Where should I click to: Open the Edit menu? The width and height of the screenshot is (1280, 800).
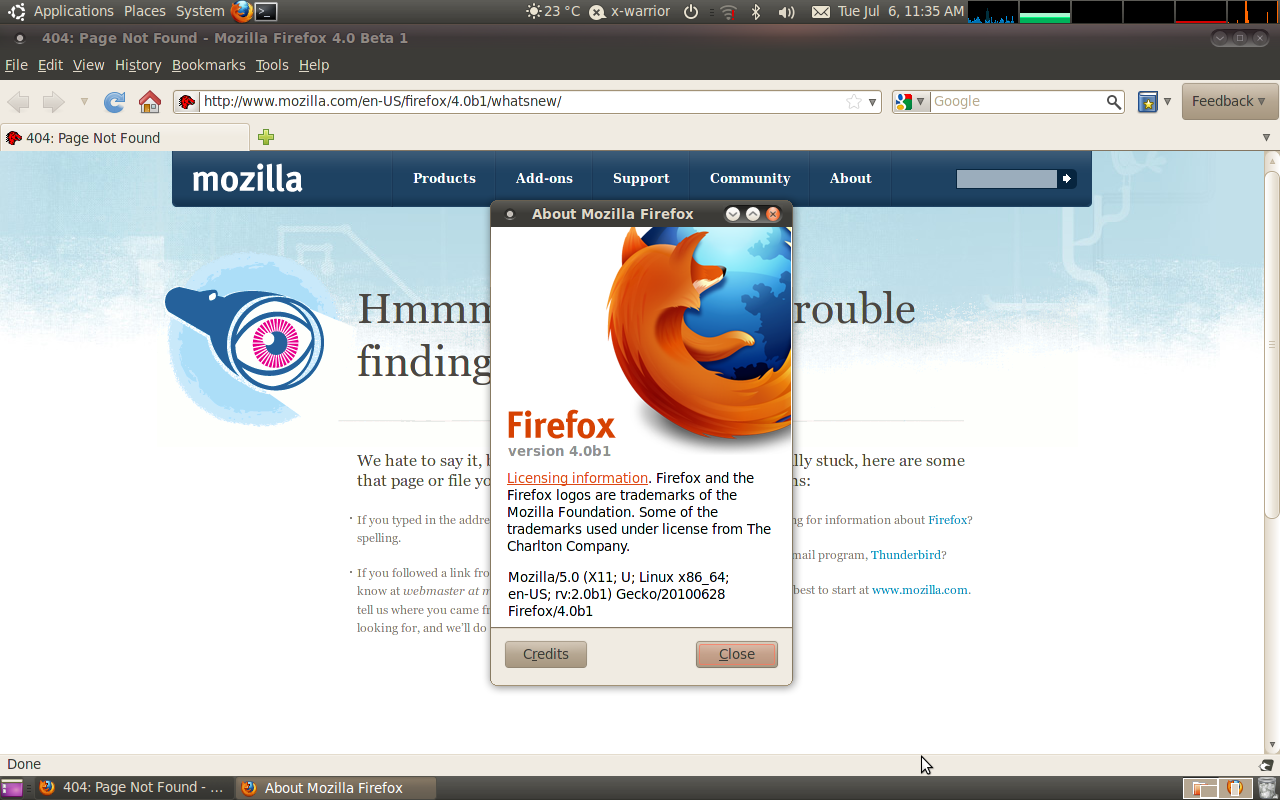(x=50, y=65)
